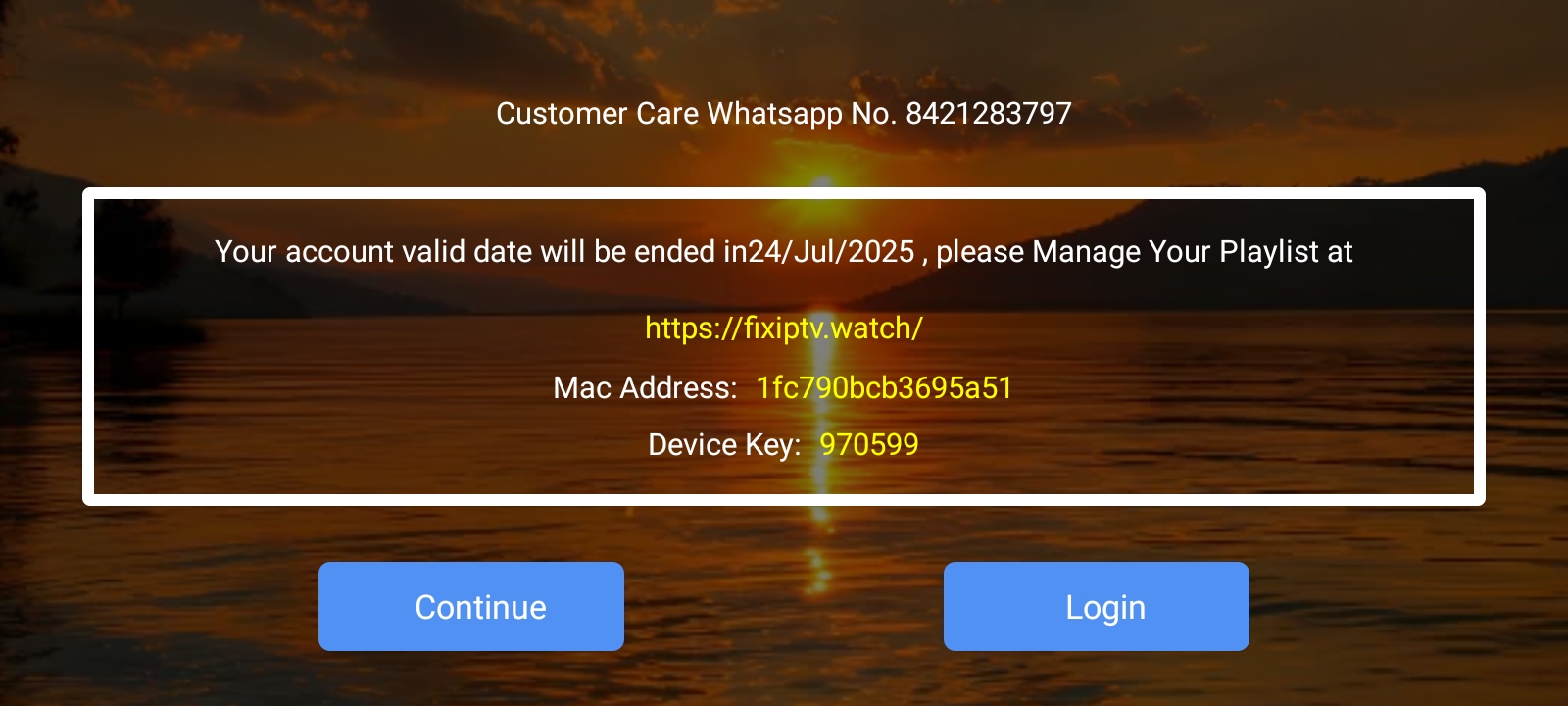Select the Mac Address value 1fc790bcb3695a51
The height and width of the screenshot is (706, 1568).
(884, 387)
